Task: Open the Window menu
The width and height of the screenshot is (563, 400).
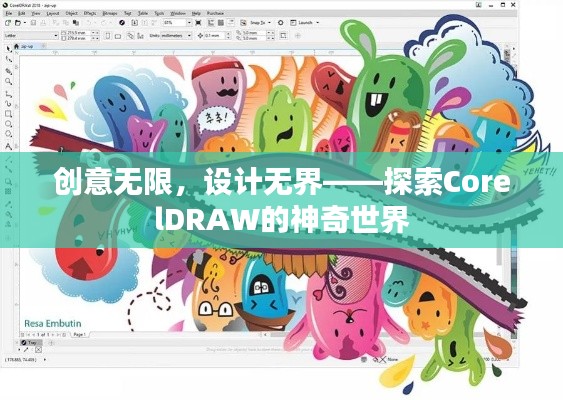Action: click(x=178, y=13)
